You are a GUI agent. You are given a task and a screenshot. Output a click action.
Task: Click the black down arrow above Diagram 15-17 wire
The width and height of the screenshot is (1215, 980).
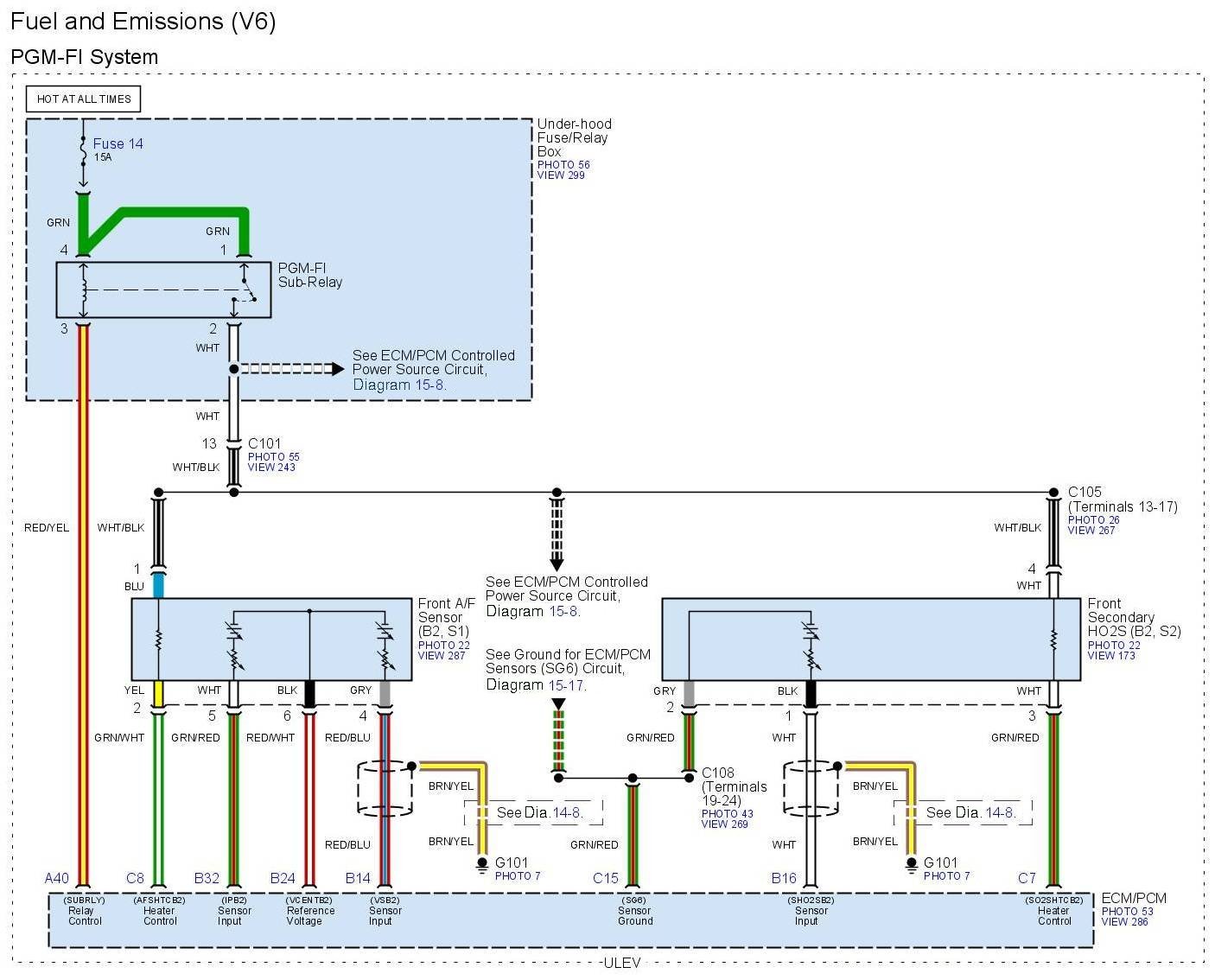(x=558, y=704)
